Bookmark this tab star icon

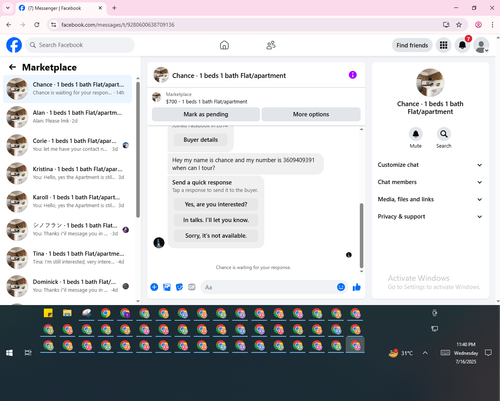(459, 25)
